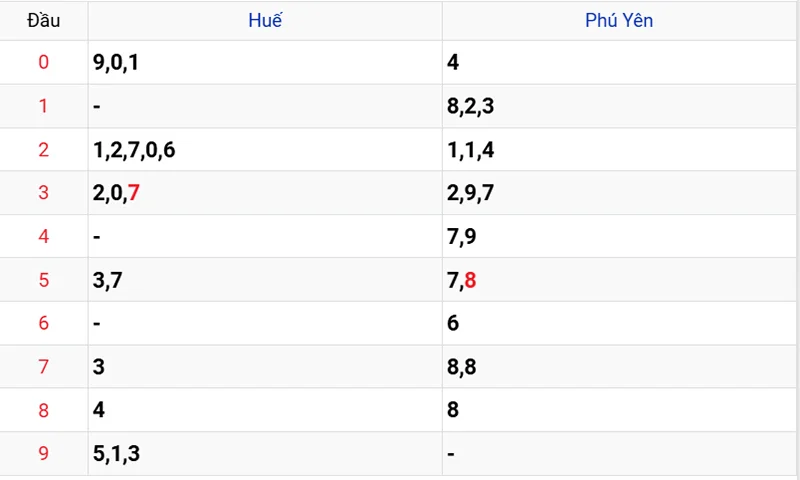The width and height of the screenshot is (800, 480).
Task: Select Phú Yên cell showing 8,2,3
Action: coord(619,106)
